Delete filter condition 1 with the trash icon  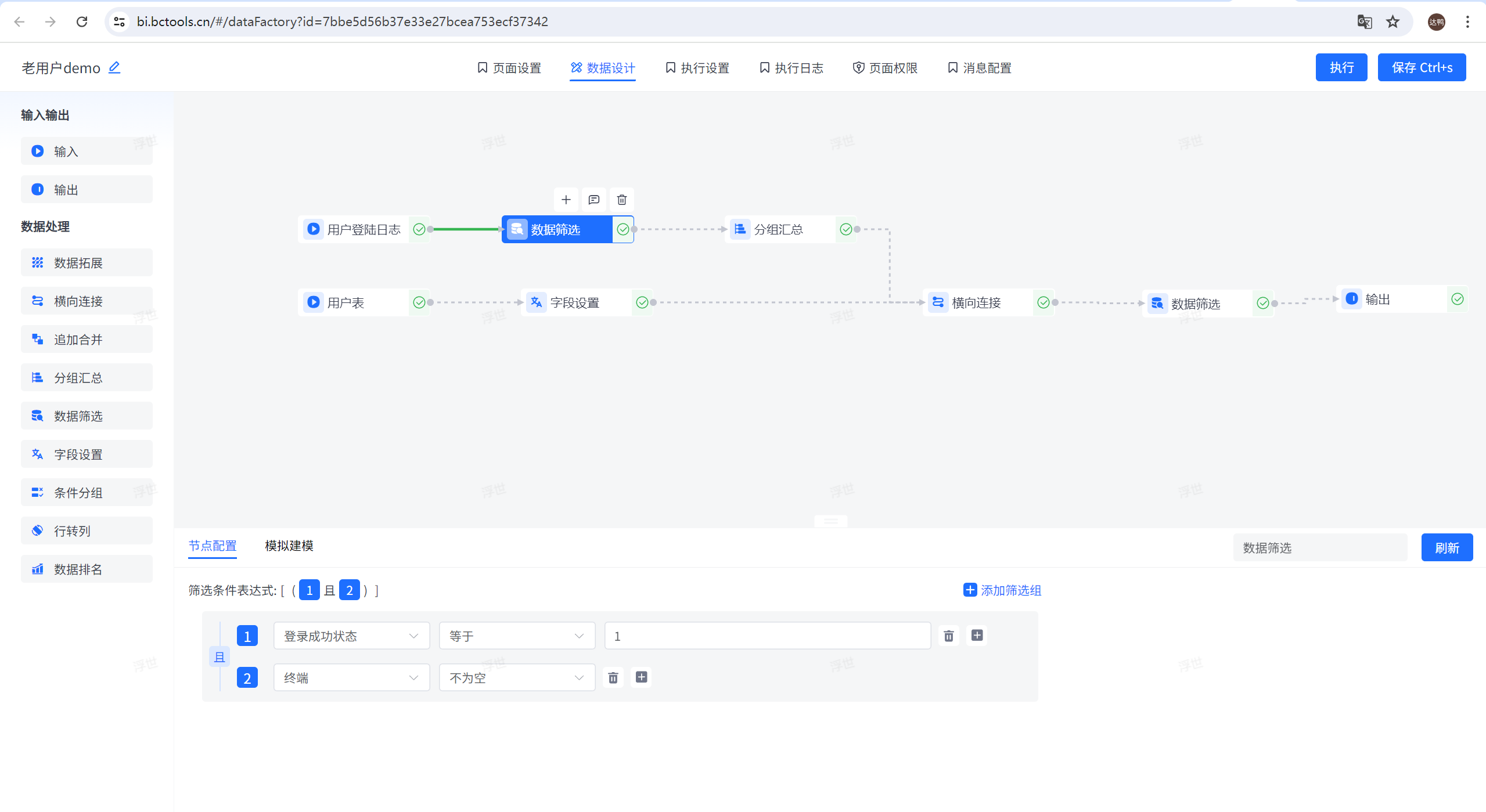948,636
